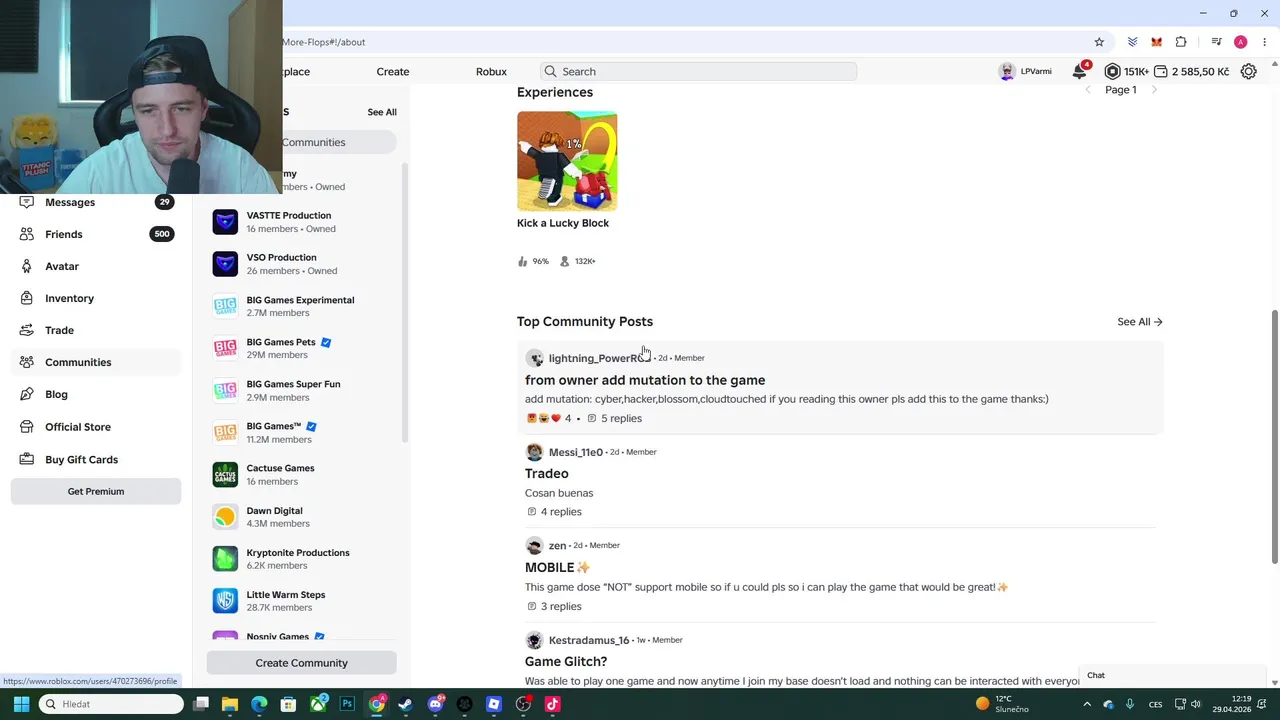Open the Game Glitch? post title
The image size is (1280, 720).
pyautogui.click(x=566, y=661)
